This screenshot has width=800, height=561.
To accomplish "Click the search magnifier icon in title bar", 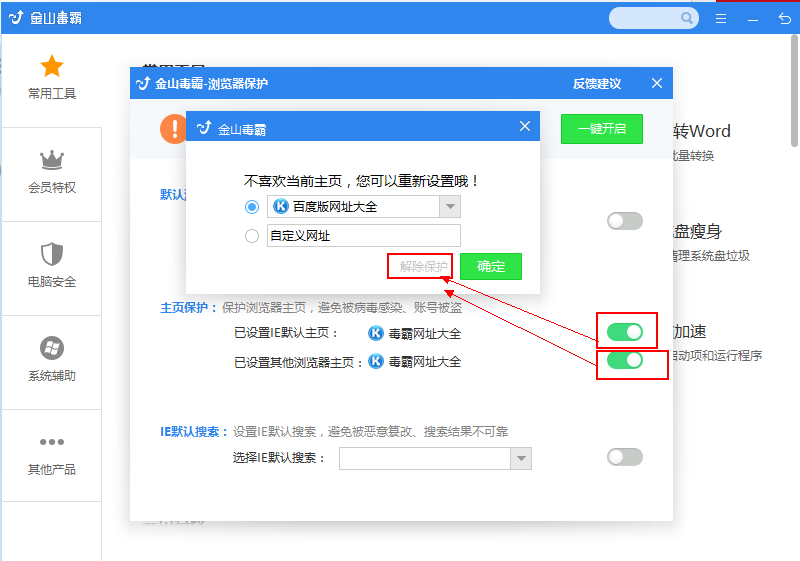I will click(687, 18).
